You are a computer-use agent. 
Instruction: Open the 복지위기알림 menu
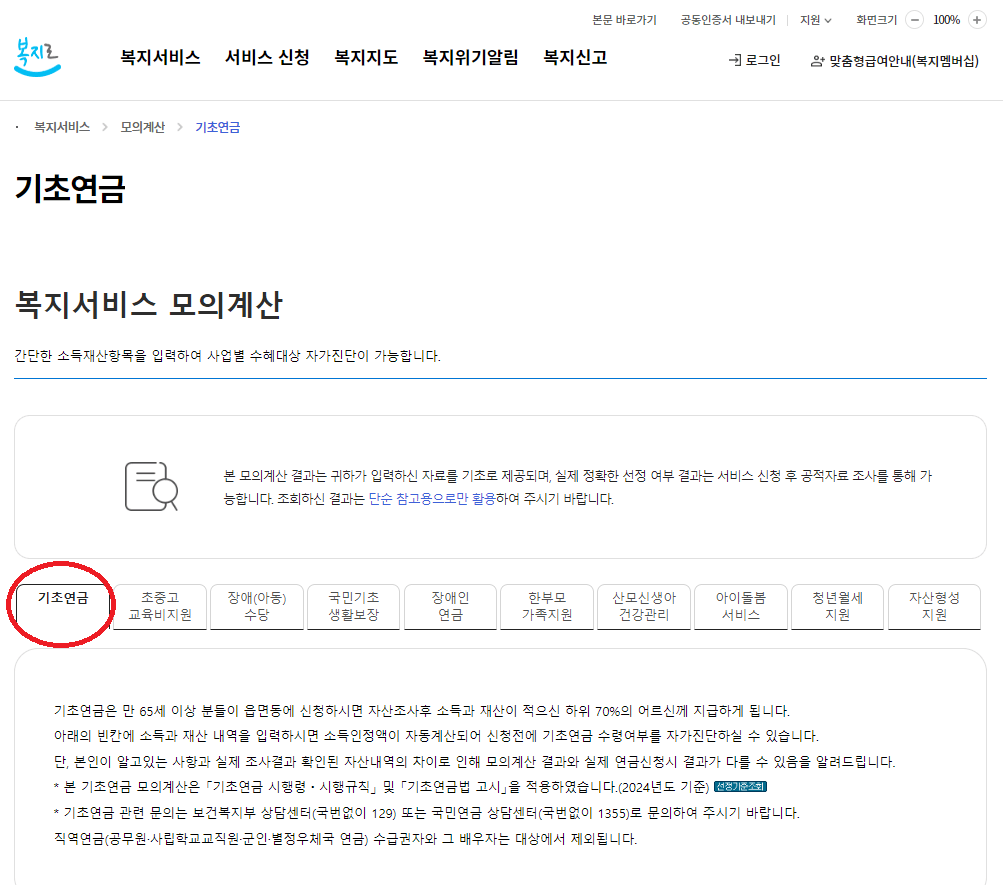(x=468, y=57)
